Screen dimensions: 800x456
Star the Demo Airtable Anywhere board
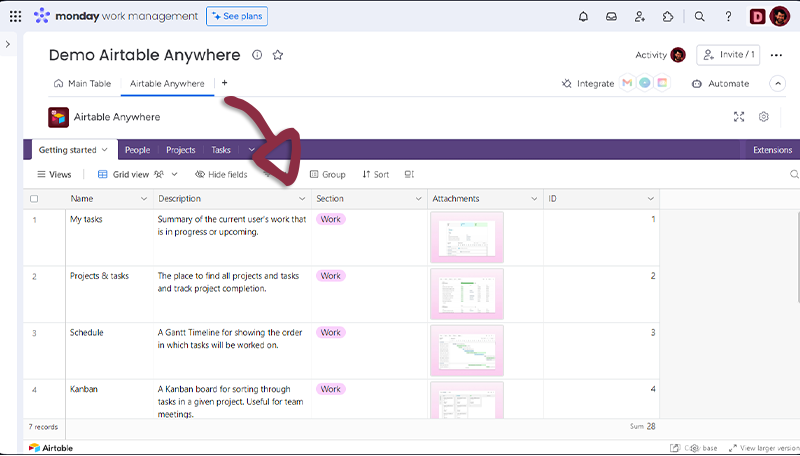click(278, 55)
